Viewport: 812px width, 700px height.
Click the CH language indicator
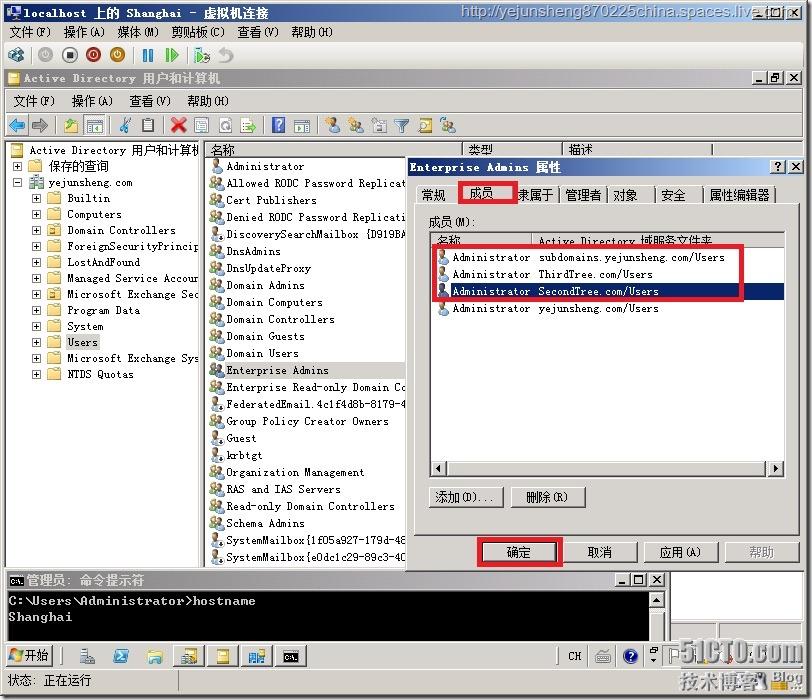(x=575, y=656)
